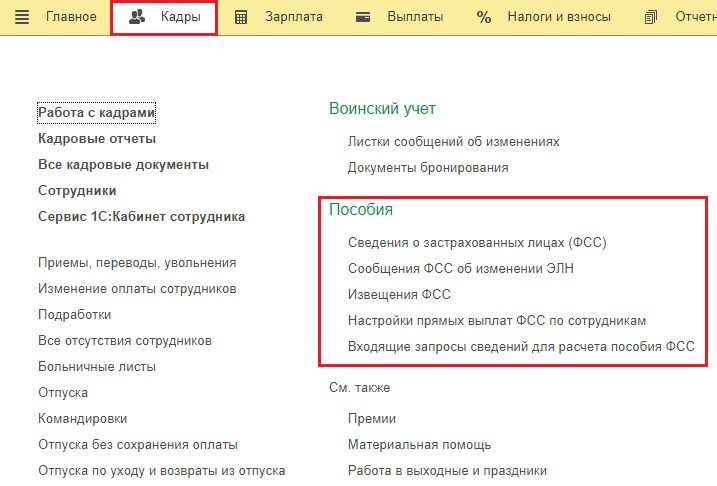Click the calculator icon next to Зарплата
This screenshot has height=486, width=717.
[x=241, y=17]
